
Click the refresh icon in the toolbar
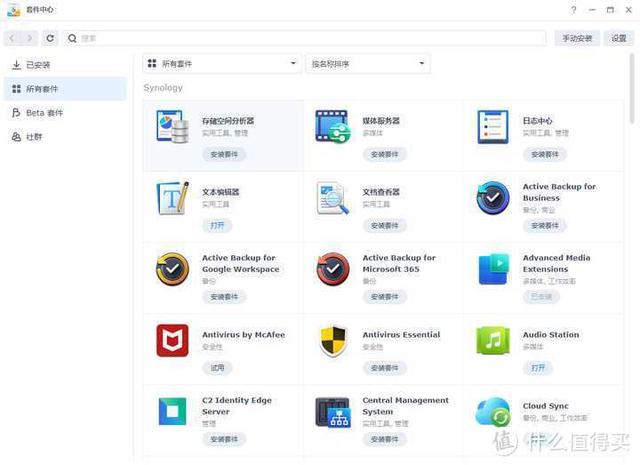point(50,38)
